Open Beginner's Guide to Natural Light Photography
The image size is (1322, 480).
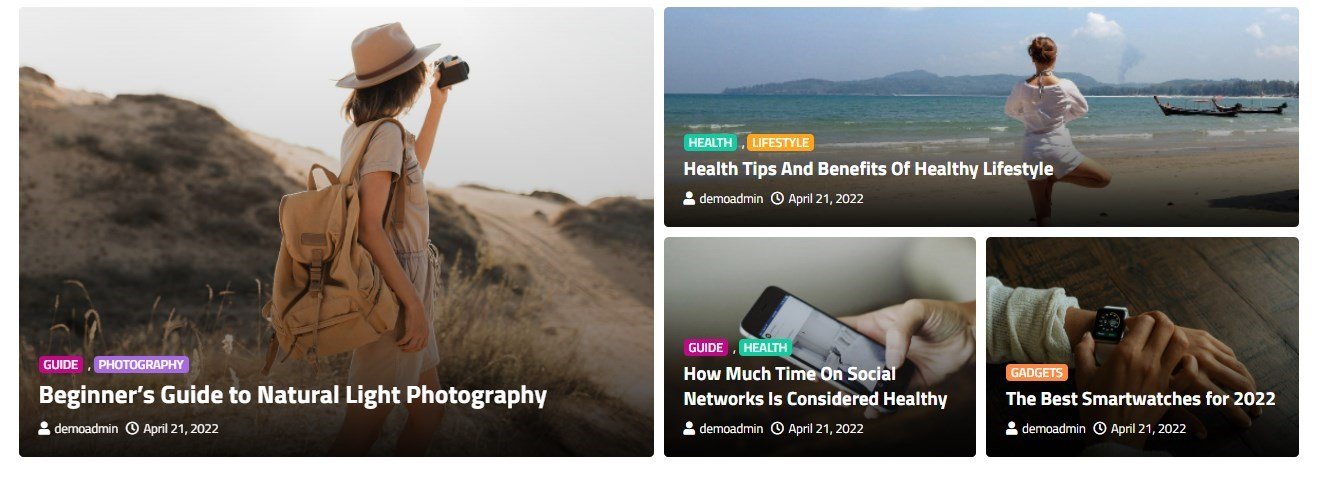(293, 395)
